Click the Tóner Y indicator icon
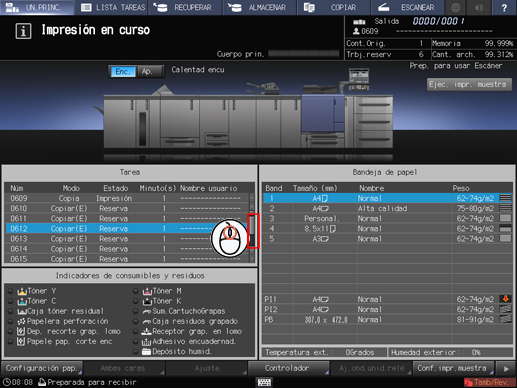 coord(22,291)
